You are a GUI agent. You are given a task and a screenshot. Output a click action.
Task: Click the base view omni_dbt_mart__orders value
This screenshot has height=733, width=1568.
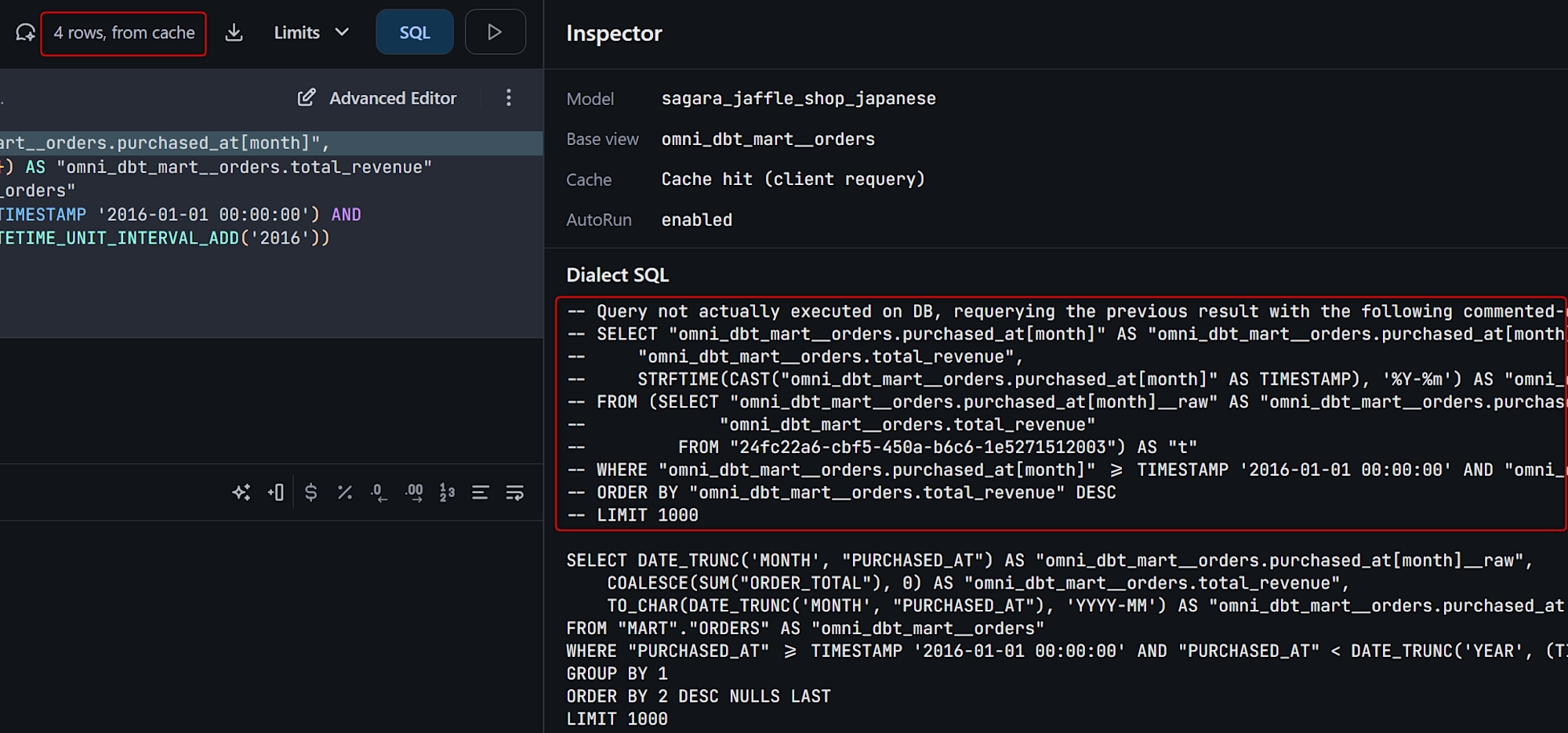tap(768, 140)
